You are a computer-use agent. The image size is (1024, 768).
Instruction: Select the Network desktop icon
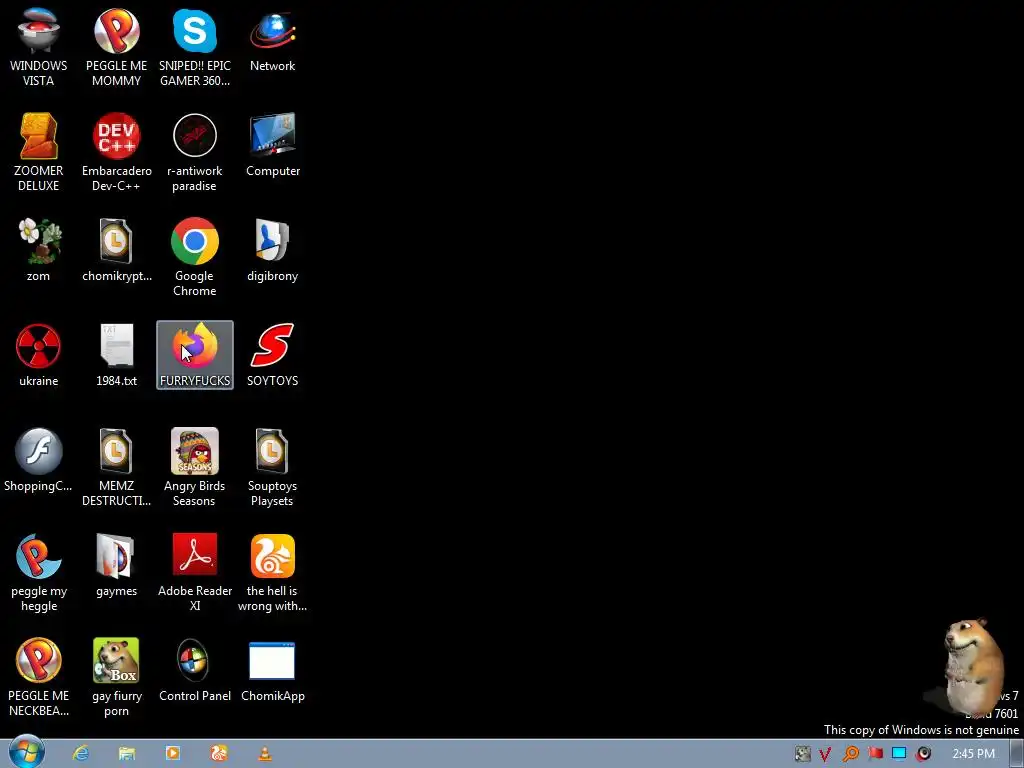pyautogui.click(x=272, y=39)
